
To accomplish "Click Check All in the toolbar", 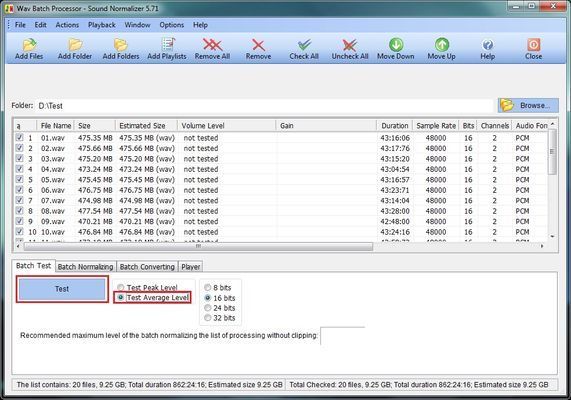I will (304, 49).
